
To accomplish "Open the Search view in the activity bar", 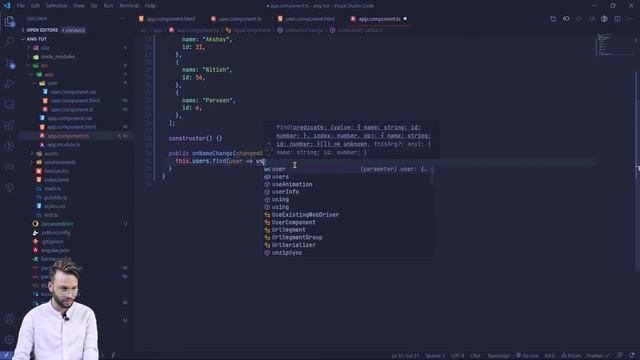I will (x=9, y=41).
